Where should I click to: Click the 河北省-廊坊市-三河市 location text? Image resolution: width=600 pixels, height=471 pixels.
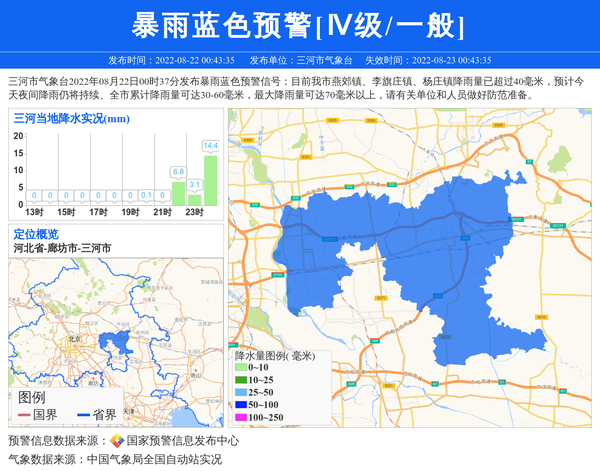tap(62, 248)
